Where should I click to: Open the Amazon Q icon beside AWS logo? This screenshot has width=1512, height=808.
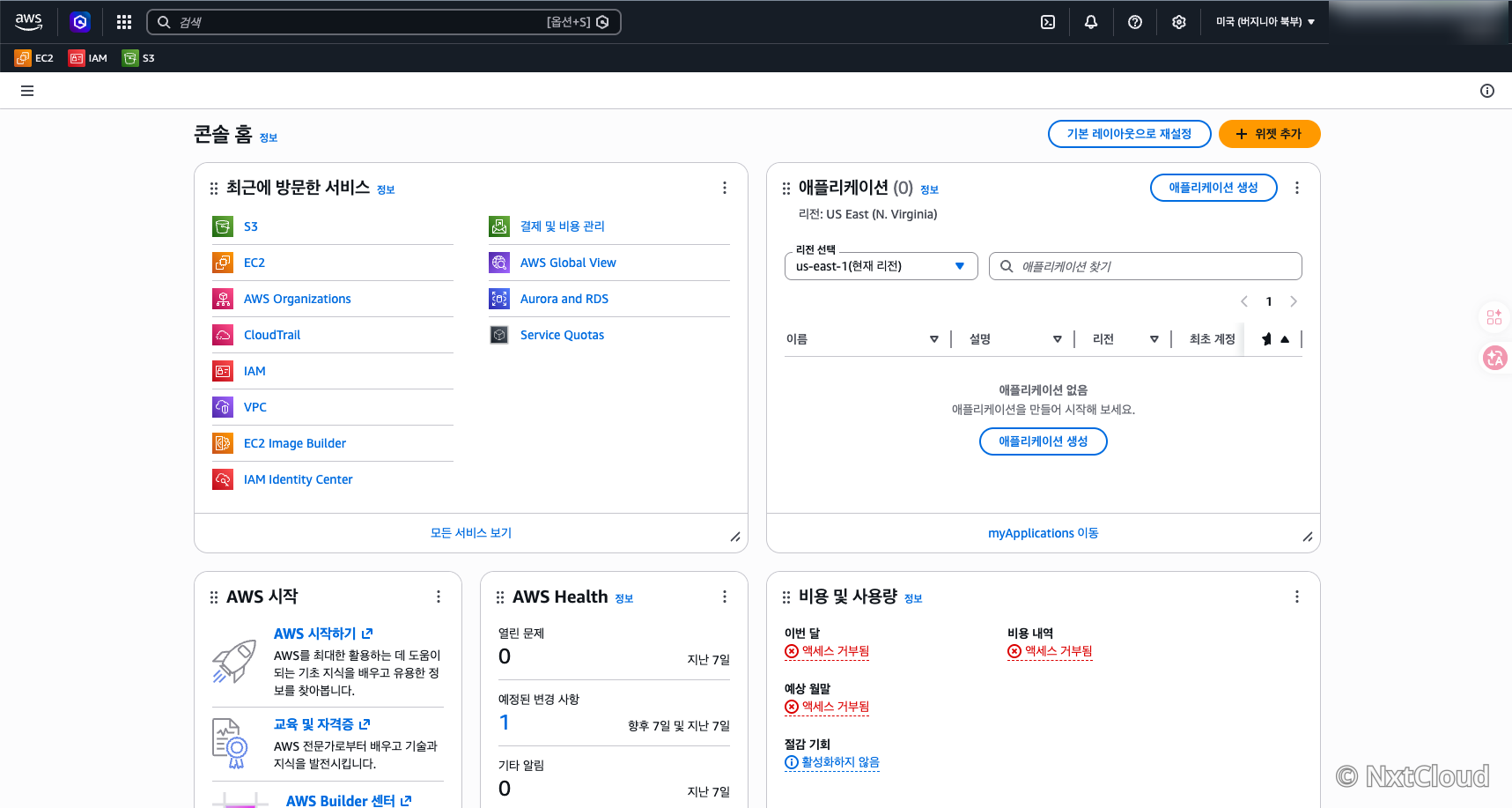(80, 22)
